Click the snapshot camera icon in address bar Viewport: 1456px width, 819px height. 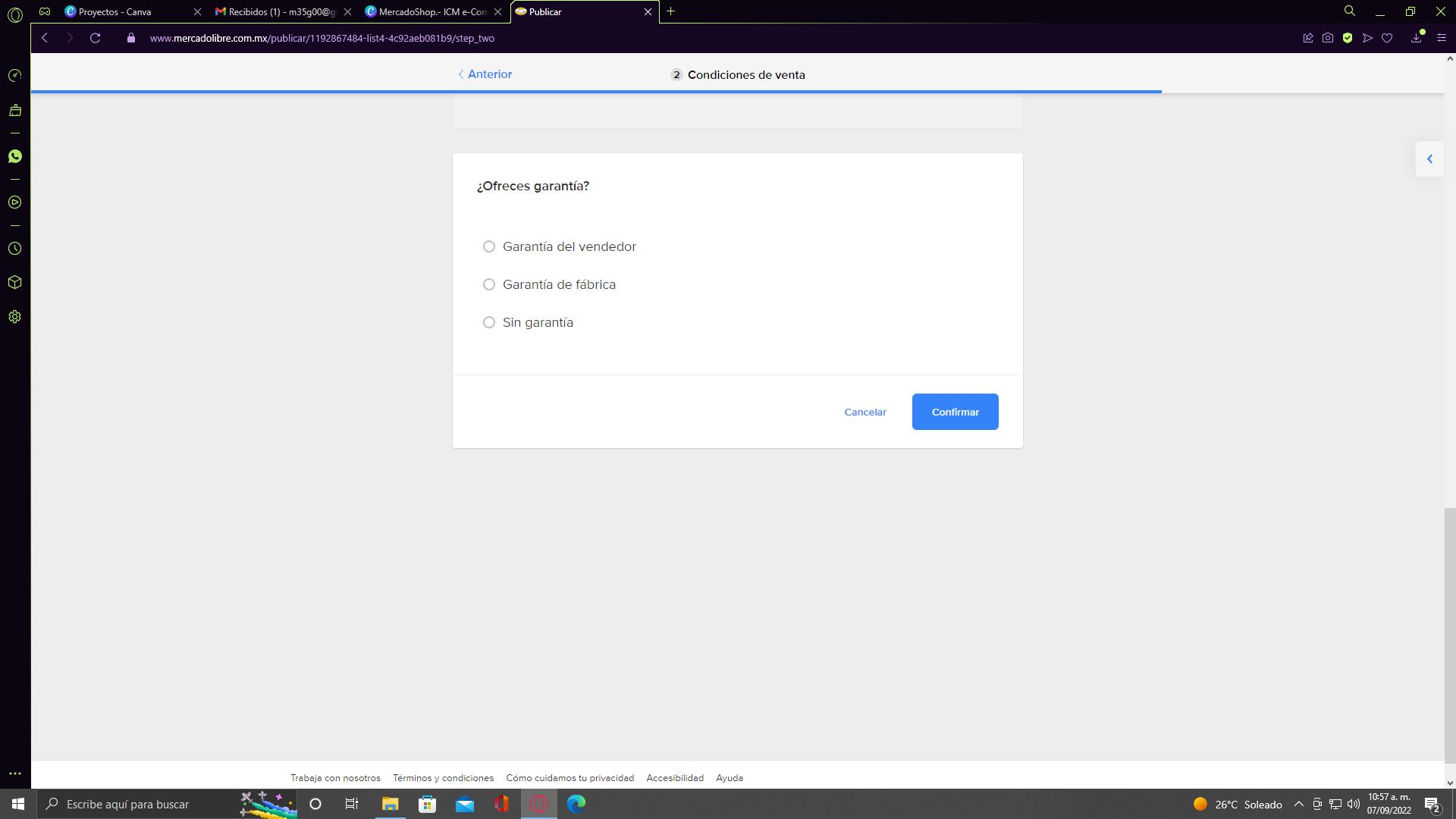coord(1327,38)
